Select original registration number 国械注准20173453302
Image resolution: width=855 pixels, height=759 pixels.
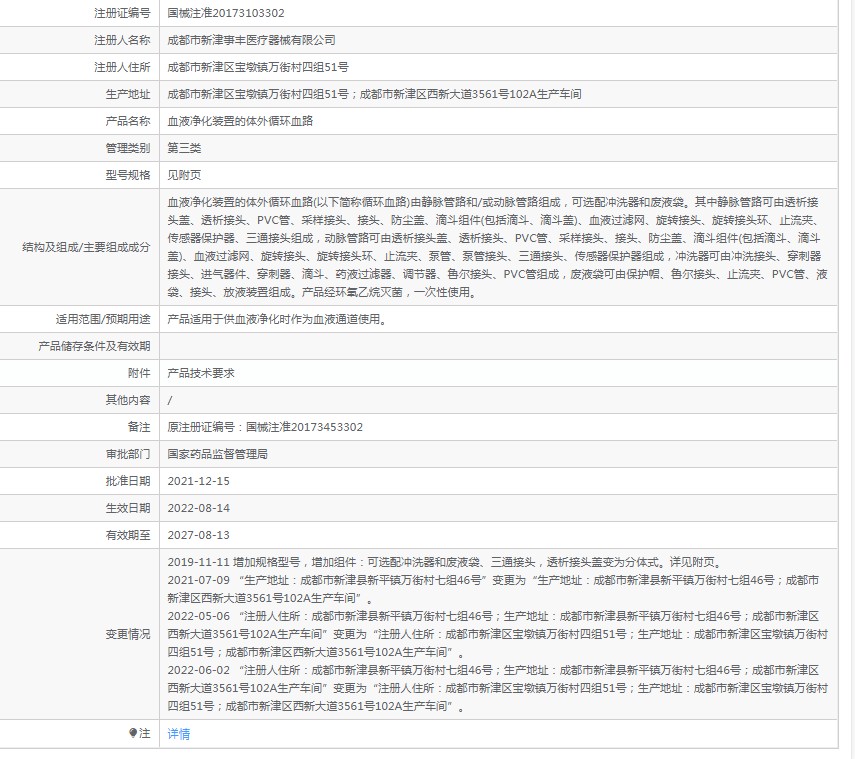point(304,427)
